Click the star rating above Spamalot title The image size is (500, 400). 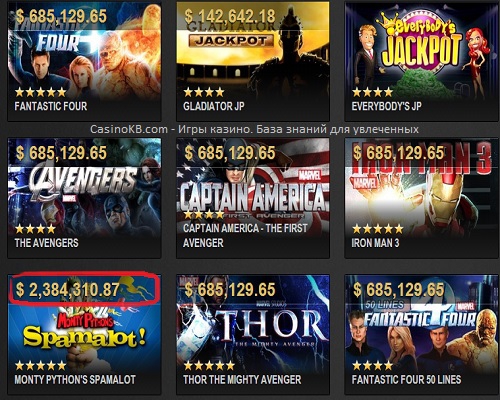pos(41,366)
